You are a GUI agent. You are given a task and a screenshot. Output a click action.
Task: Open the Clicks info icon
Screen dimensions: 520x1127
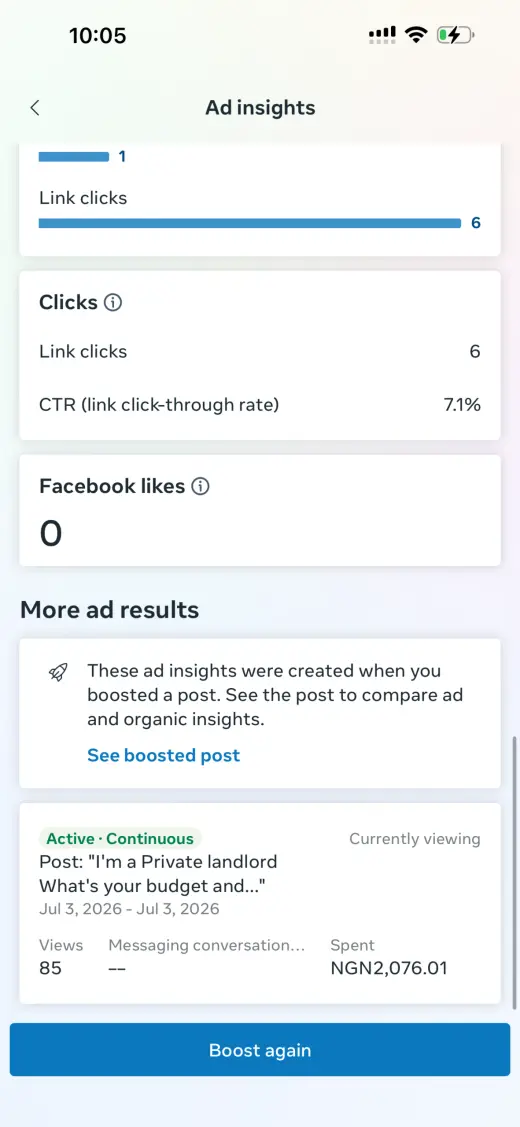(x=113, y=303)
